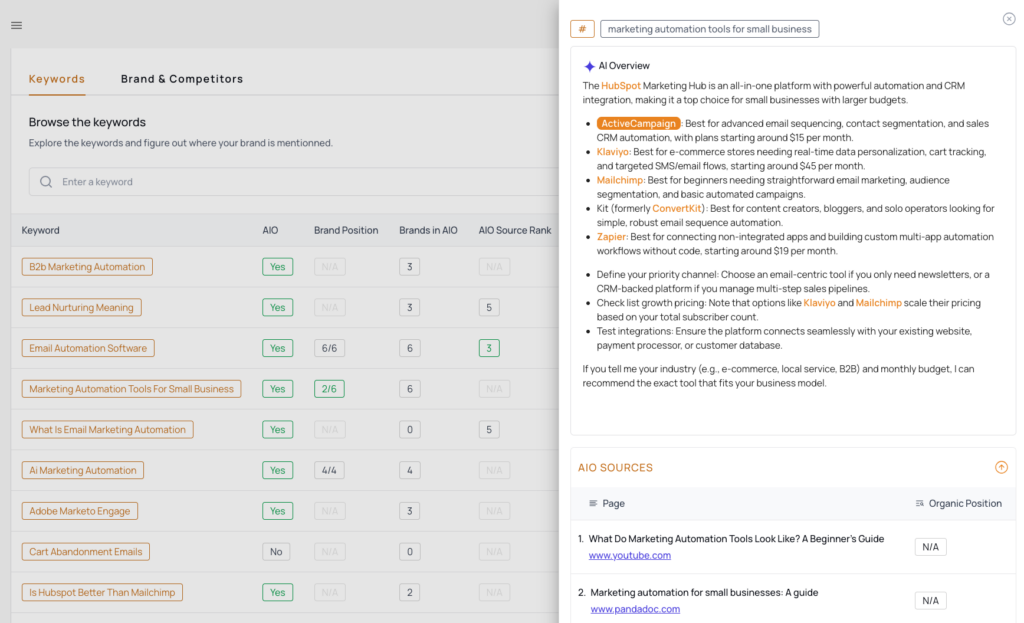Click the green 3 source rank badge

(x=489, y=348)
